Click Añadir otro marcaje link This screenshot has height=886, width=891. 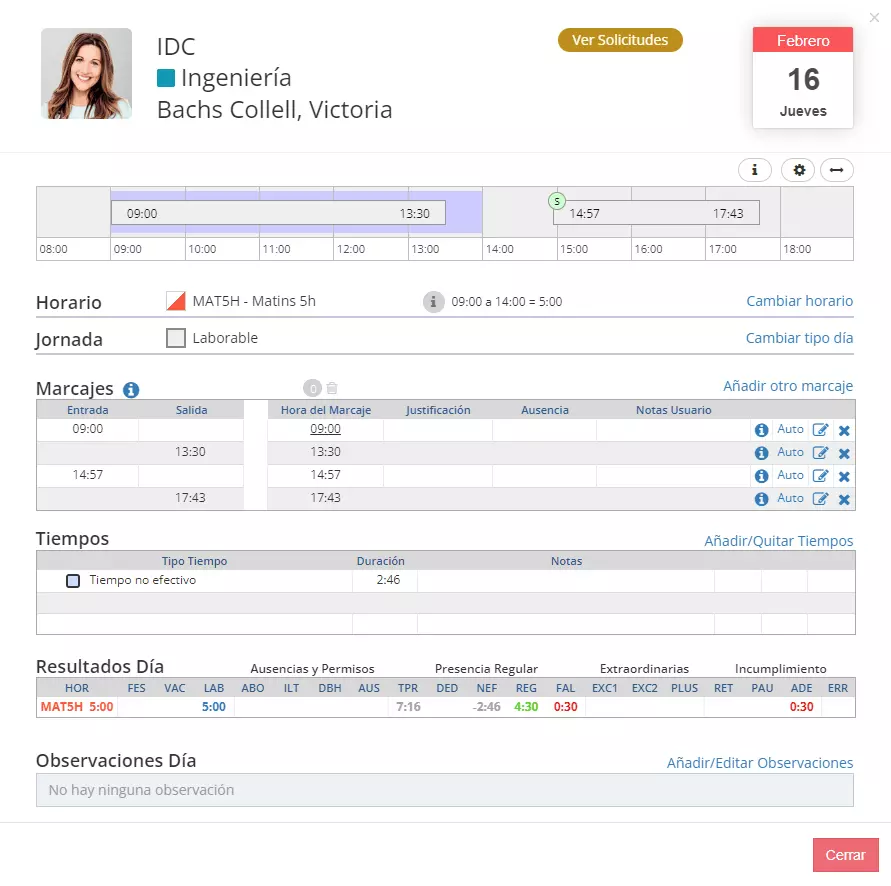click(788, 386)
